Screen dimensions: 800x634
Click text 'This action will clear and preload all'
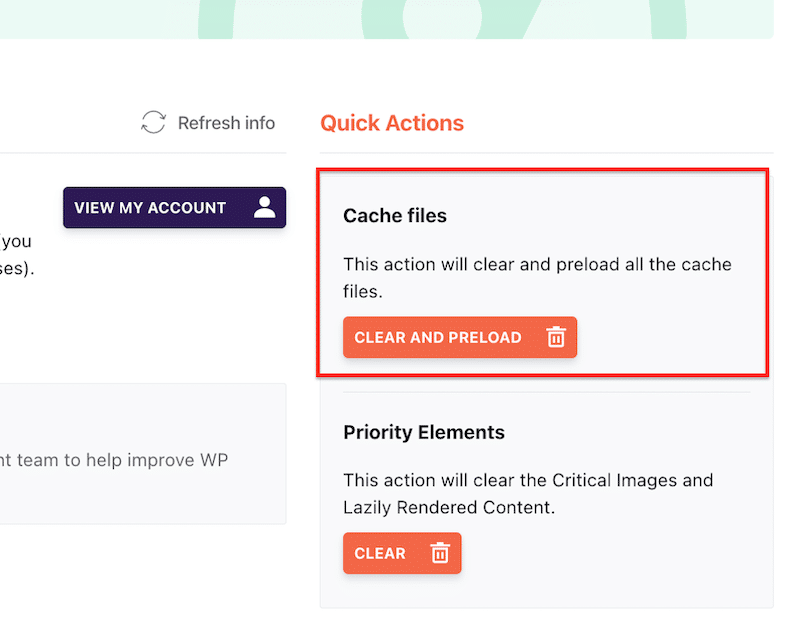(494, 264)
